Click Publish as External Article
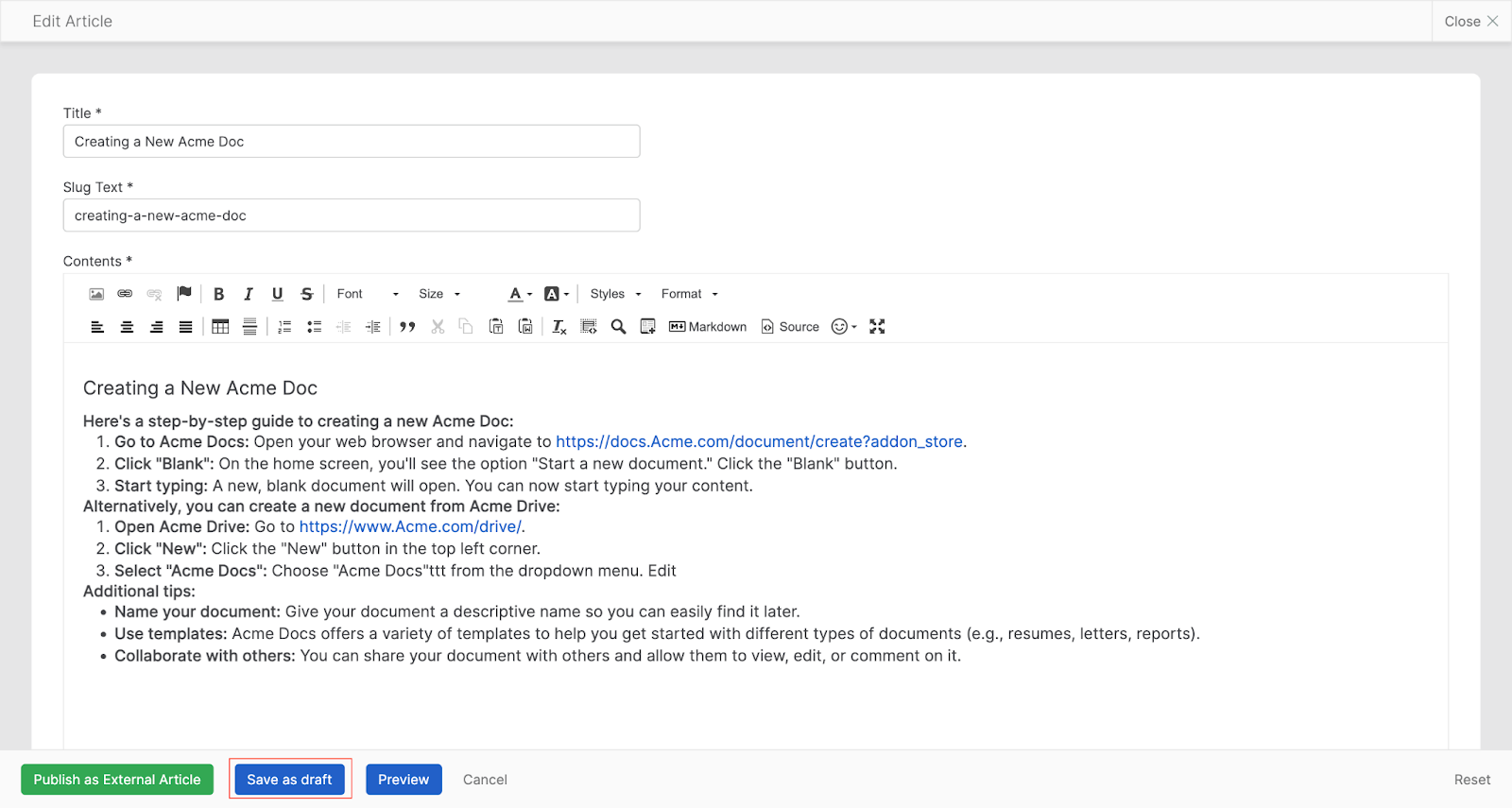The image size is (1512, 808). click(117, 780)
